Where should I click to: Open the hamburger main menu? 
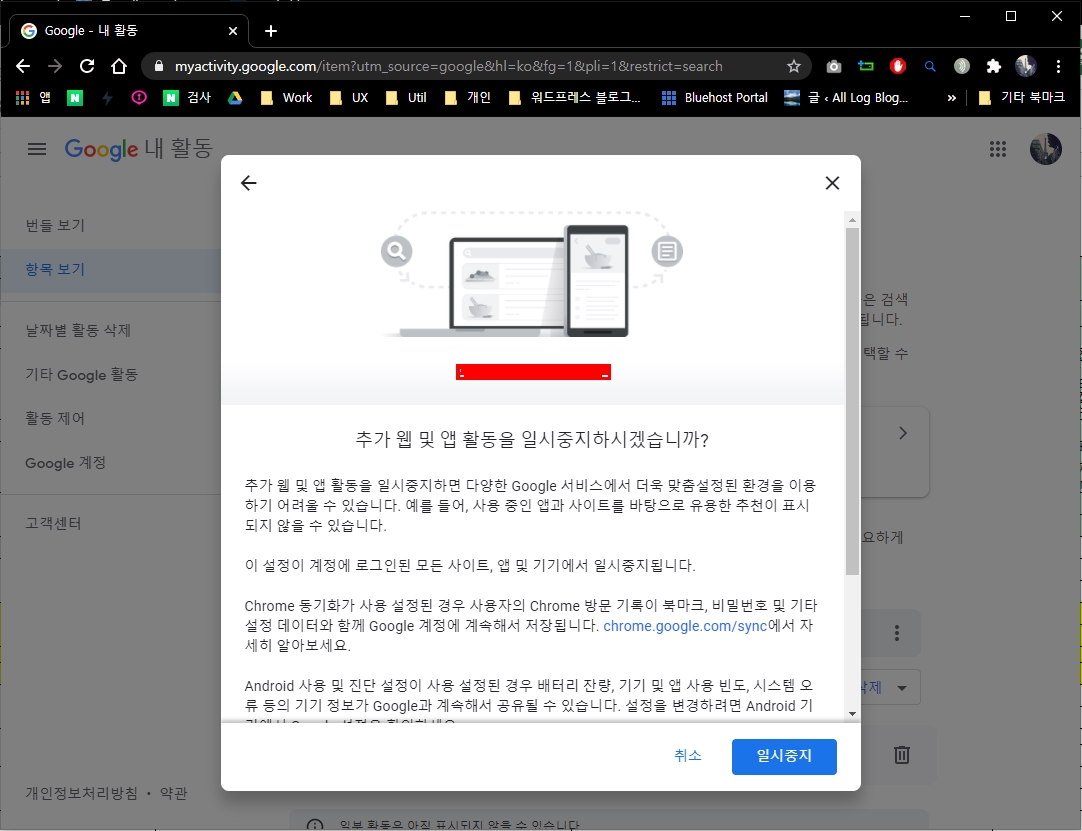[37, 149]
